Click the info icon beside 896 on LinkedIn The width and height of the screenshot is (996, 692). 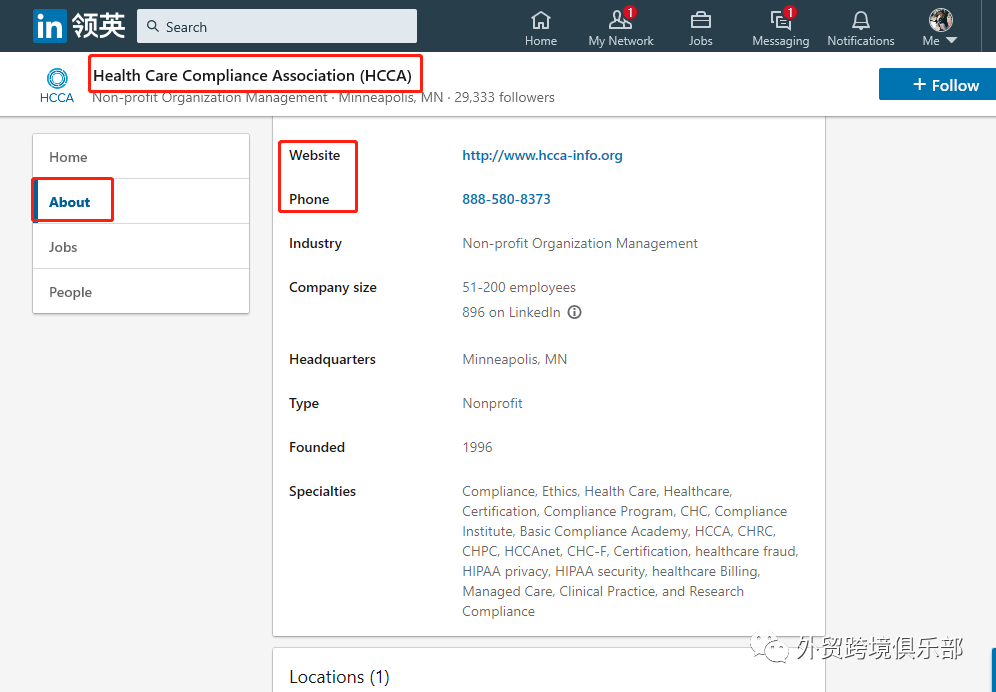coord(574,312)
